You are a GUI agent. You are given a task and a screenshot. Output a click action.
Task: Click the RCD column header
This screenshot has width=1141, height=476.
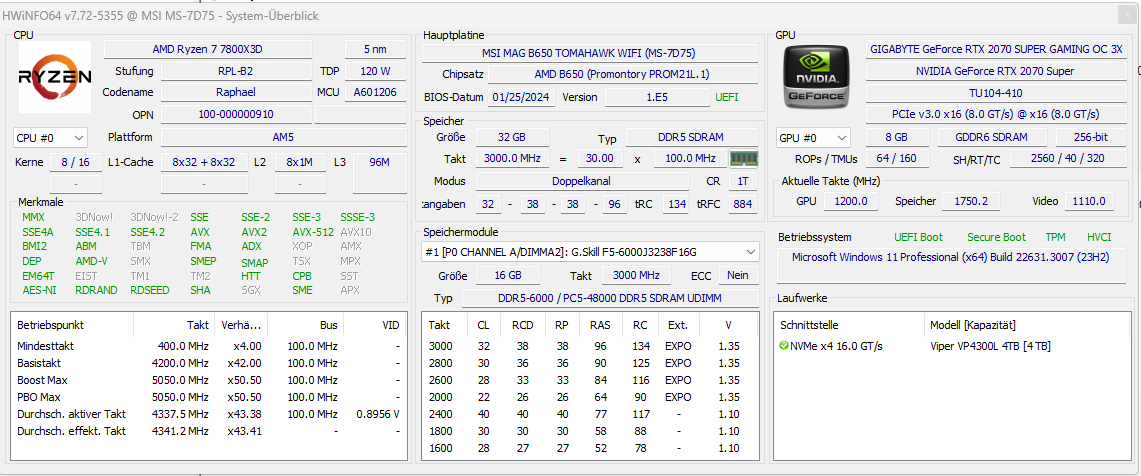tap(522, 325)
